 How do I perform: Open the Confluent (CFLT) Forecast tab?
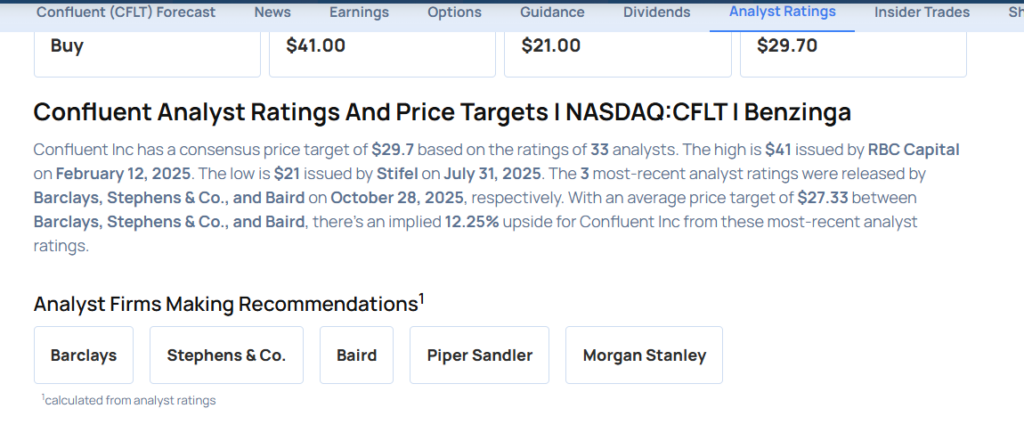[x=125, y=13]
